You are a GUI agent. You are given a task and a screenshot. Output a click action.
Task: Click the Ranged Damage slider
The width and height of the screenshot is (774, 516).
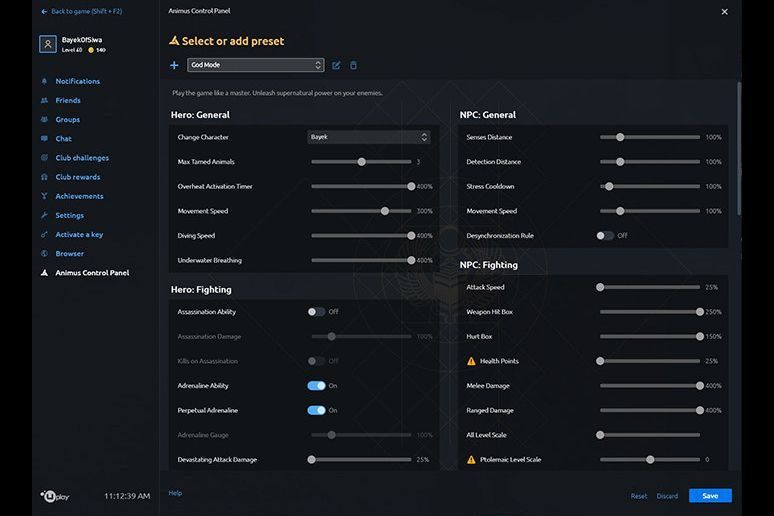[650, 410]
